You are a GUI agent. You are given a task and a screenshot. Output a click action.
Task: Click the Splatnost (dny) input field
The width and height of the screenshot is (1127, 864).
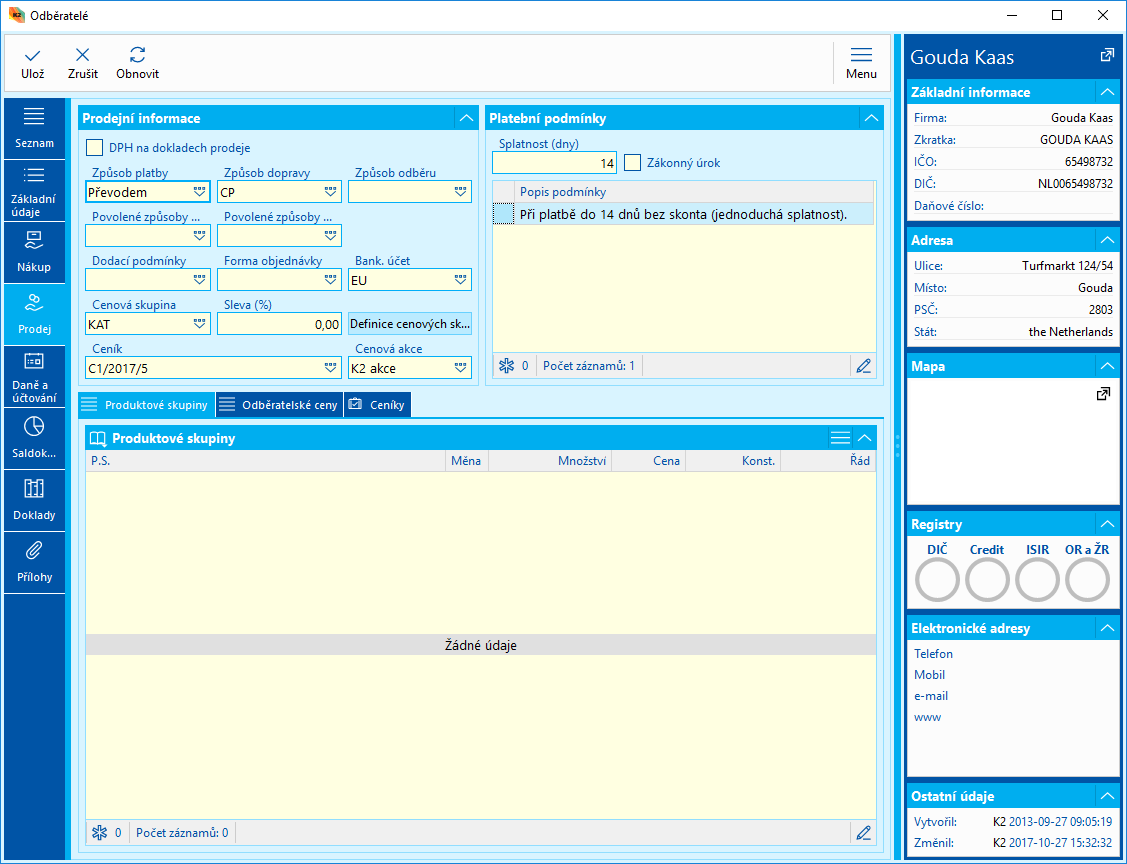pos(554,163)
